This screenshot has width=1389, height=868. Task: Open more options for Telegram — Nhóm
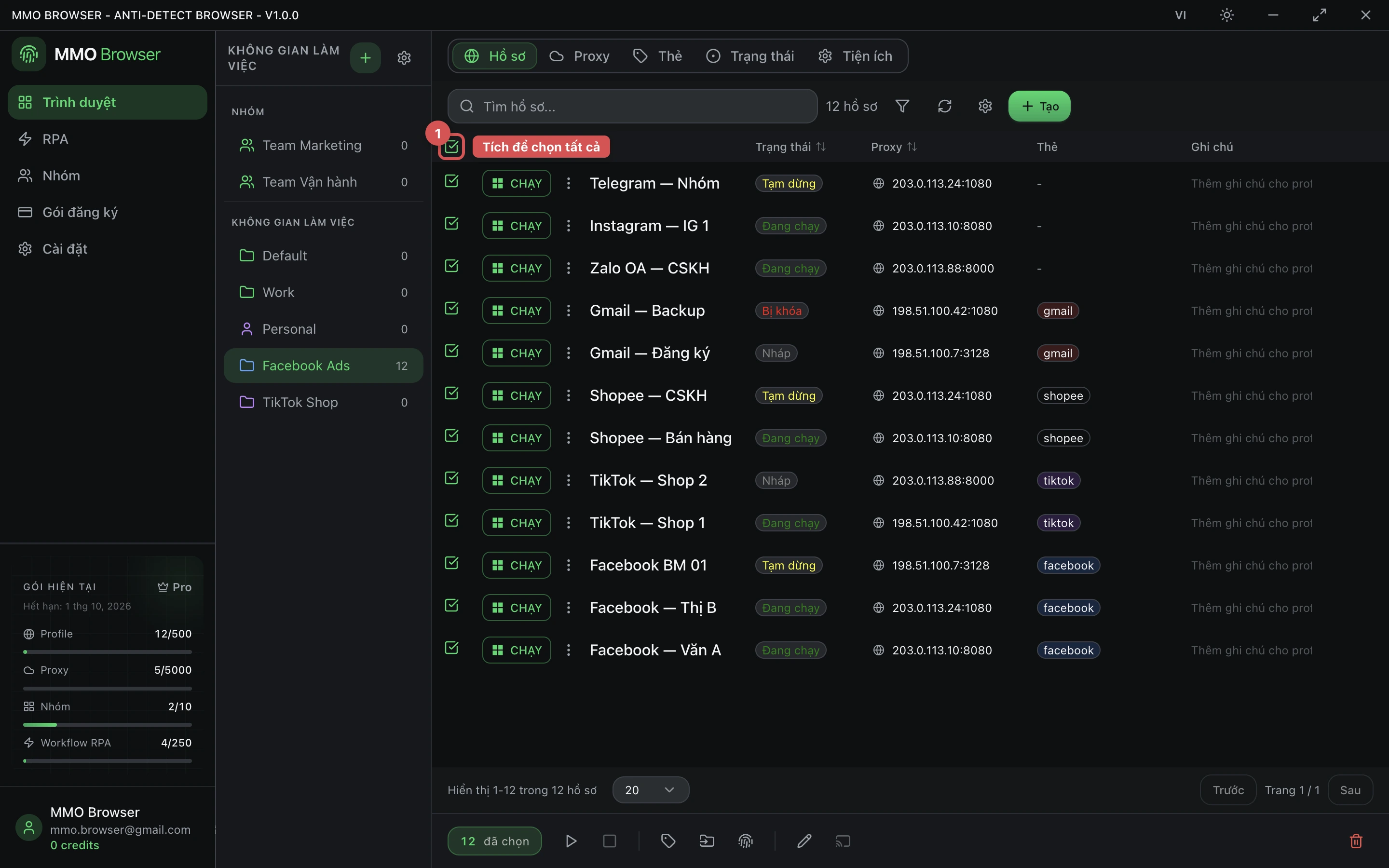coord(568,183)
